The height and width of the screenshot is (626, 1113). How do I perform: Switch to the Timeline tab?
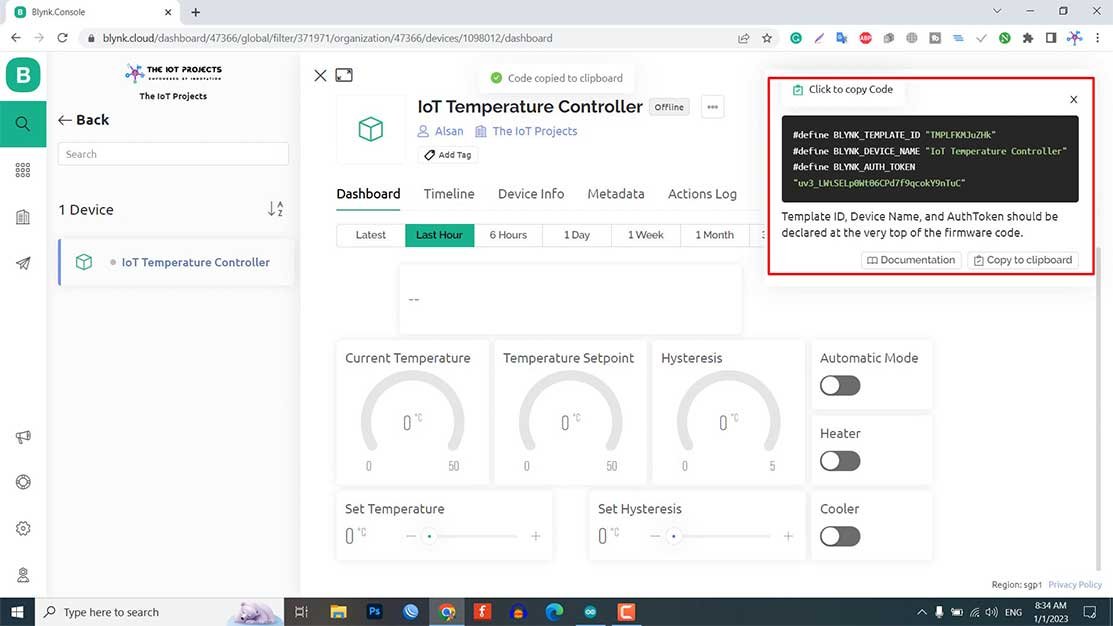(x=448, y=193)
